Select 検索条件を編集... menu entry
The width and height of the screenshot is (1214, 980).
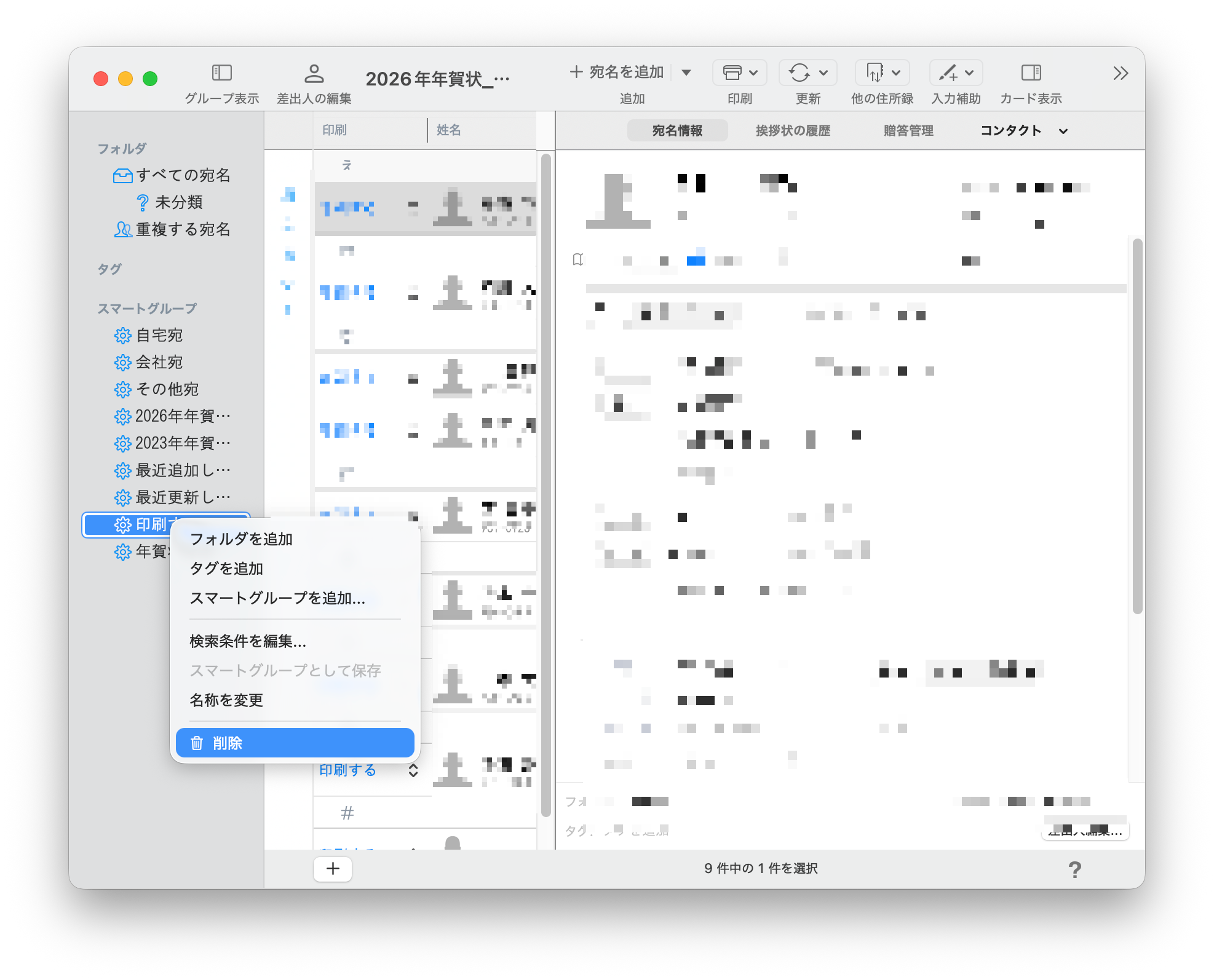click(x=248, y=641)
